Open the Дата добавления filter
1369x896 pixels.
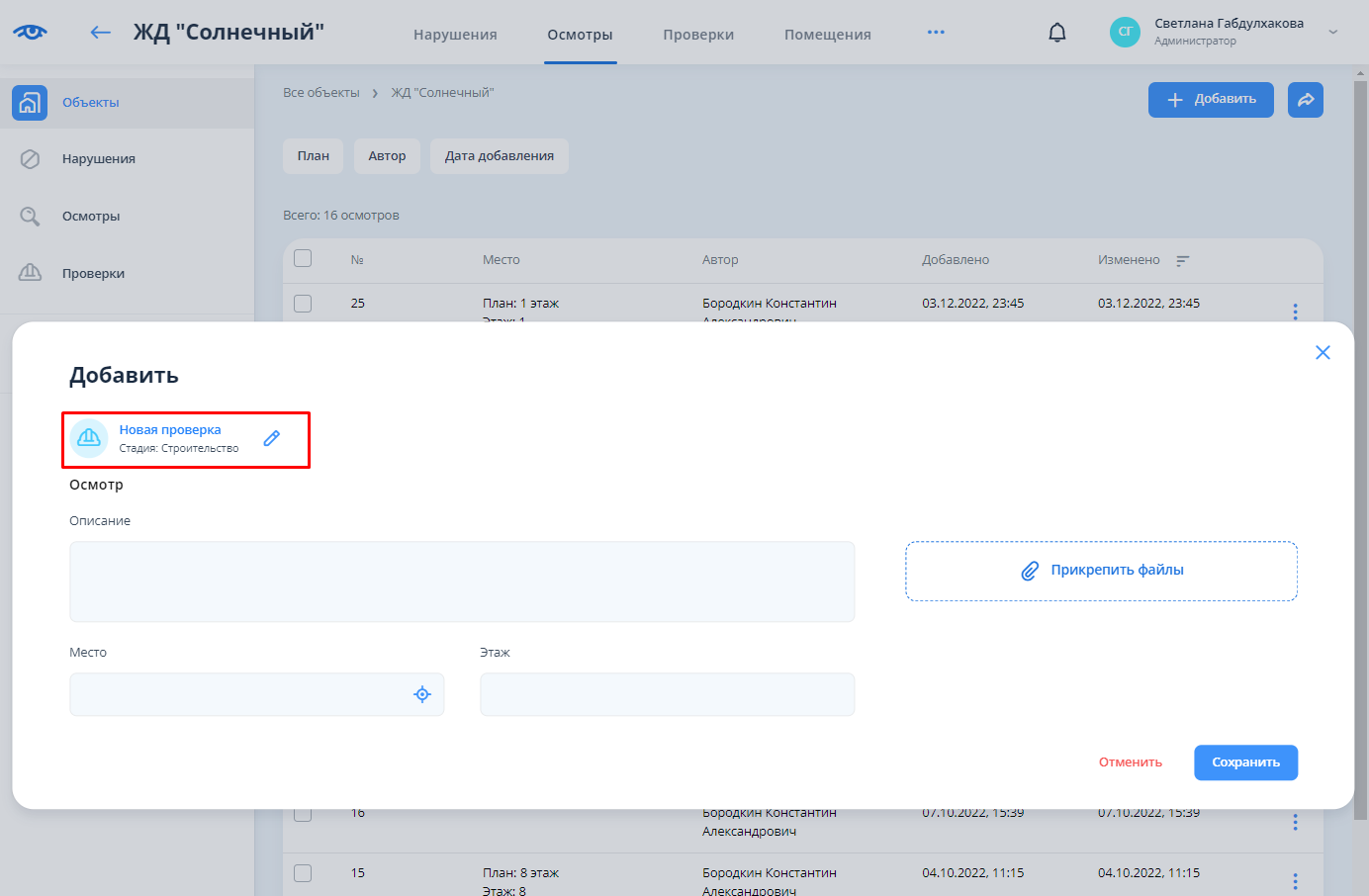pos(499,156)
